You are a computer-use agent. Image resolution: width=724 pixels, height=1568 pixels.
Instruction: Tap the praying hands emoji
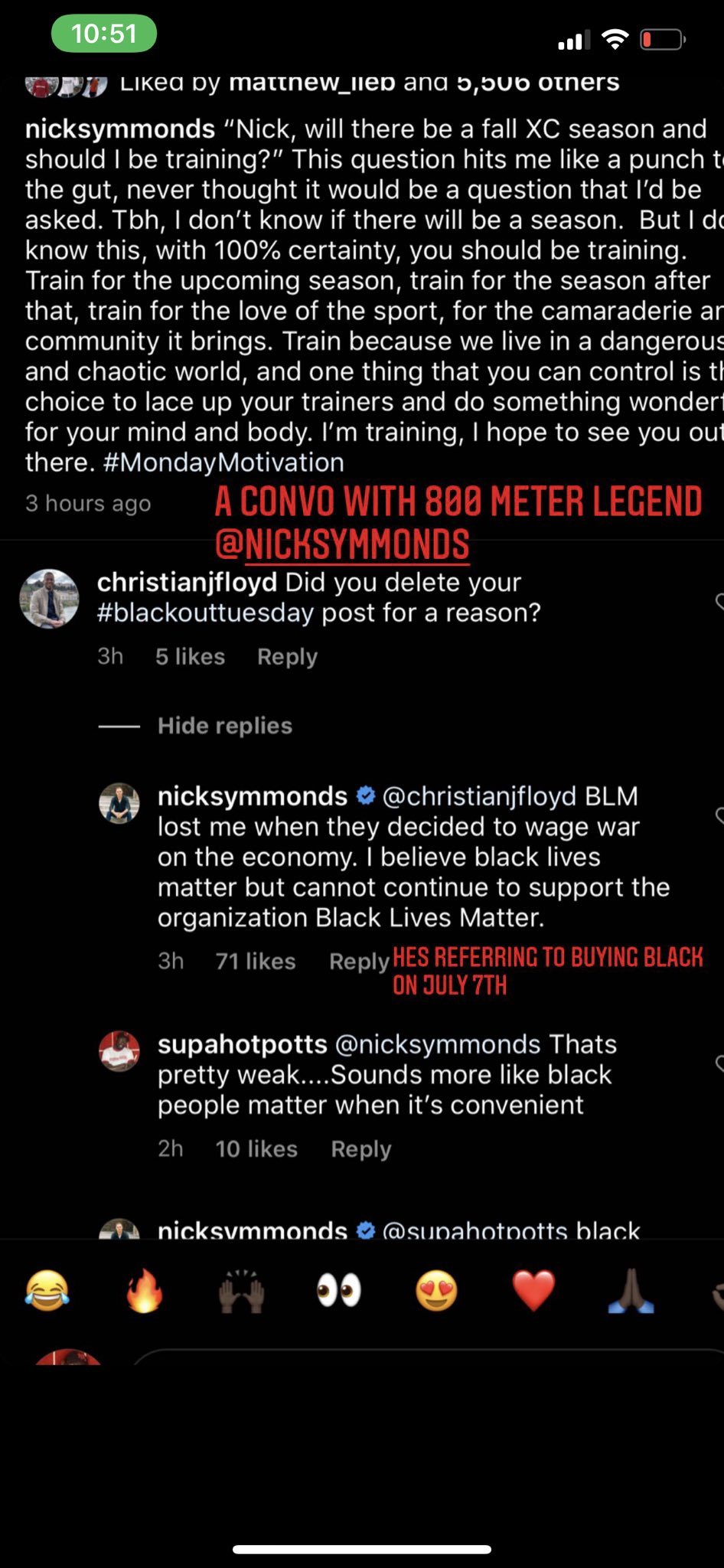pos(631,1291)
